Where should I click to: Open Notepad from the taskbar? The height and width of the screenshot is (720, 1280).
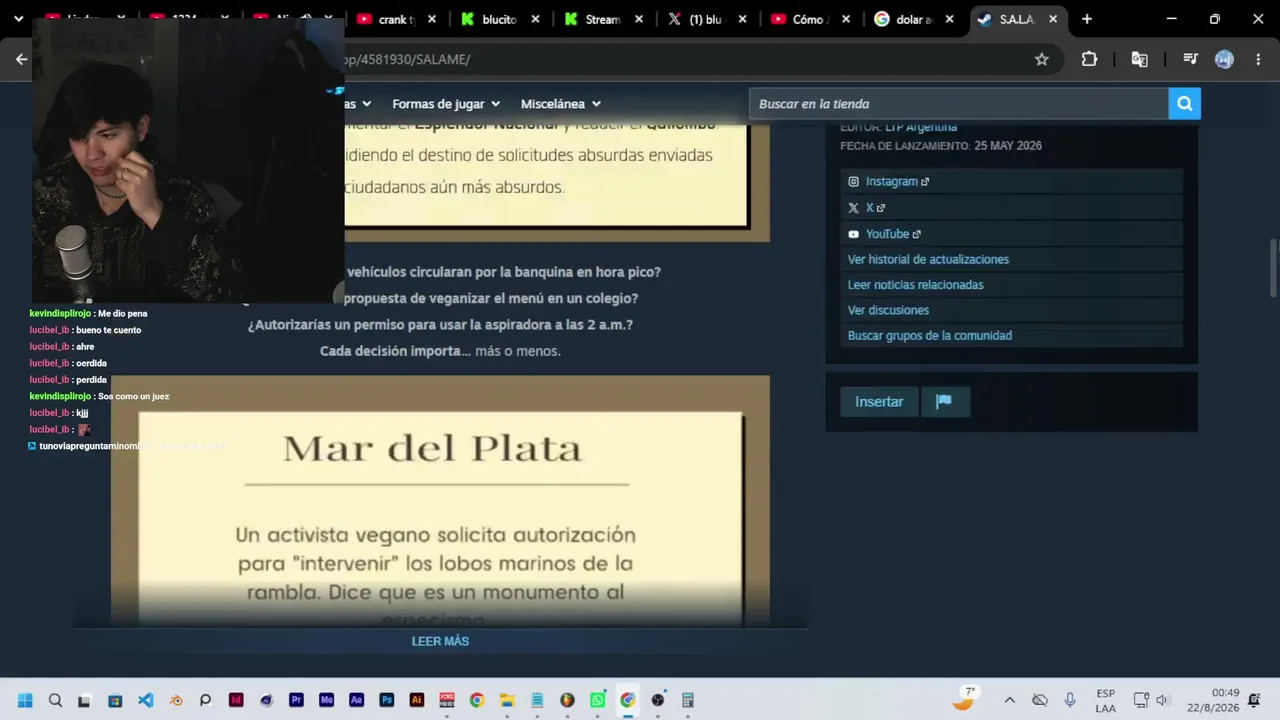[x=537, y=700]
